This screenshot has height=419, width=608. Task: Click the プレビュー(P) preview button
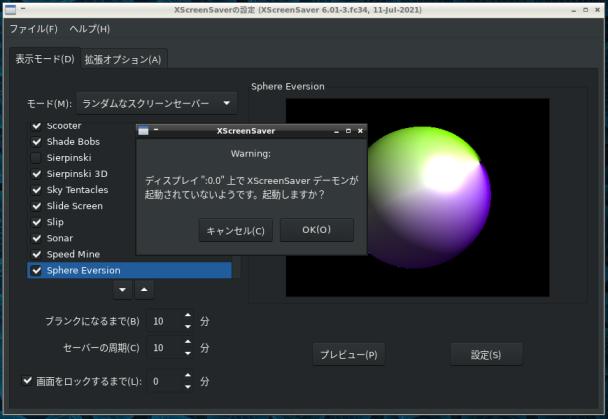tap(348, 354)
